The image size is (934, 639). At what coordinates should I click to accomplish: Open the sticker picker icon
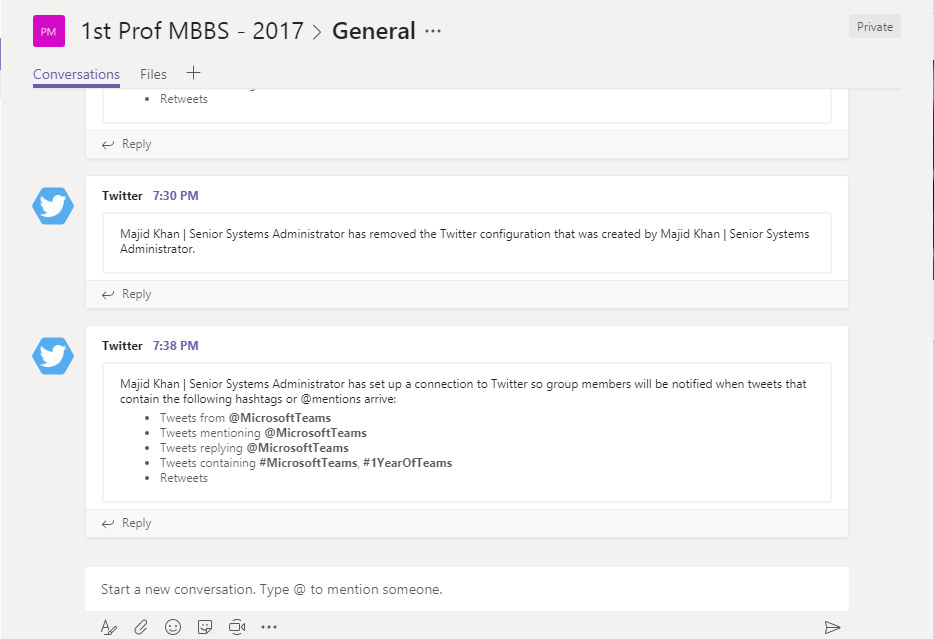[205, 627]
